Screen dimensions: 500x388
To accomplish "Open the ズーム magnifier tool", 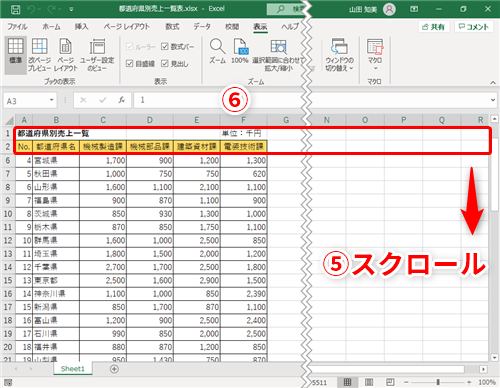I will click(217, 51).
